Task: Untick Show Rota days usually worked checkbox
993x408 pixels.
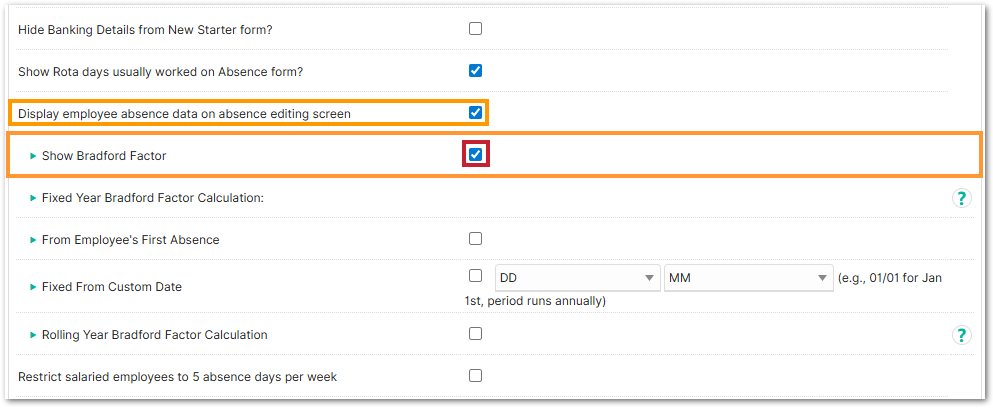Action: 476,71
